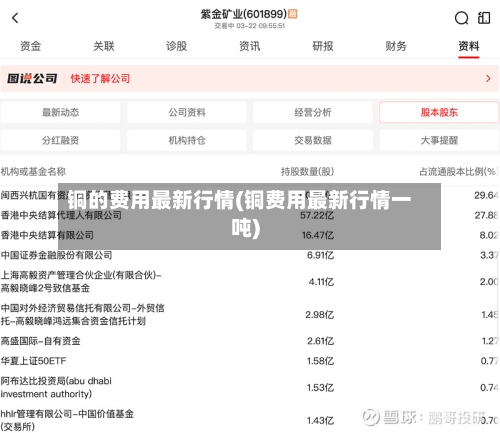Select row 高盛国际-自有资金

point(250,341)
